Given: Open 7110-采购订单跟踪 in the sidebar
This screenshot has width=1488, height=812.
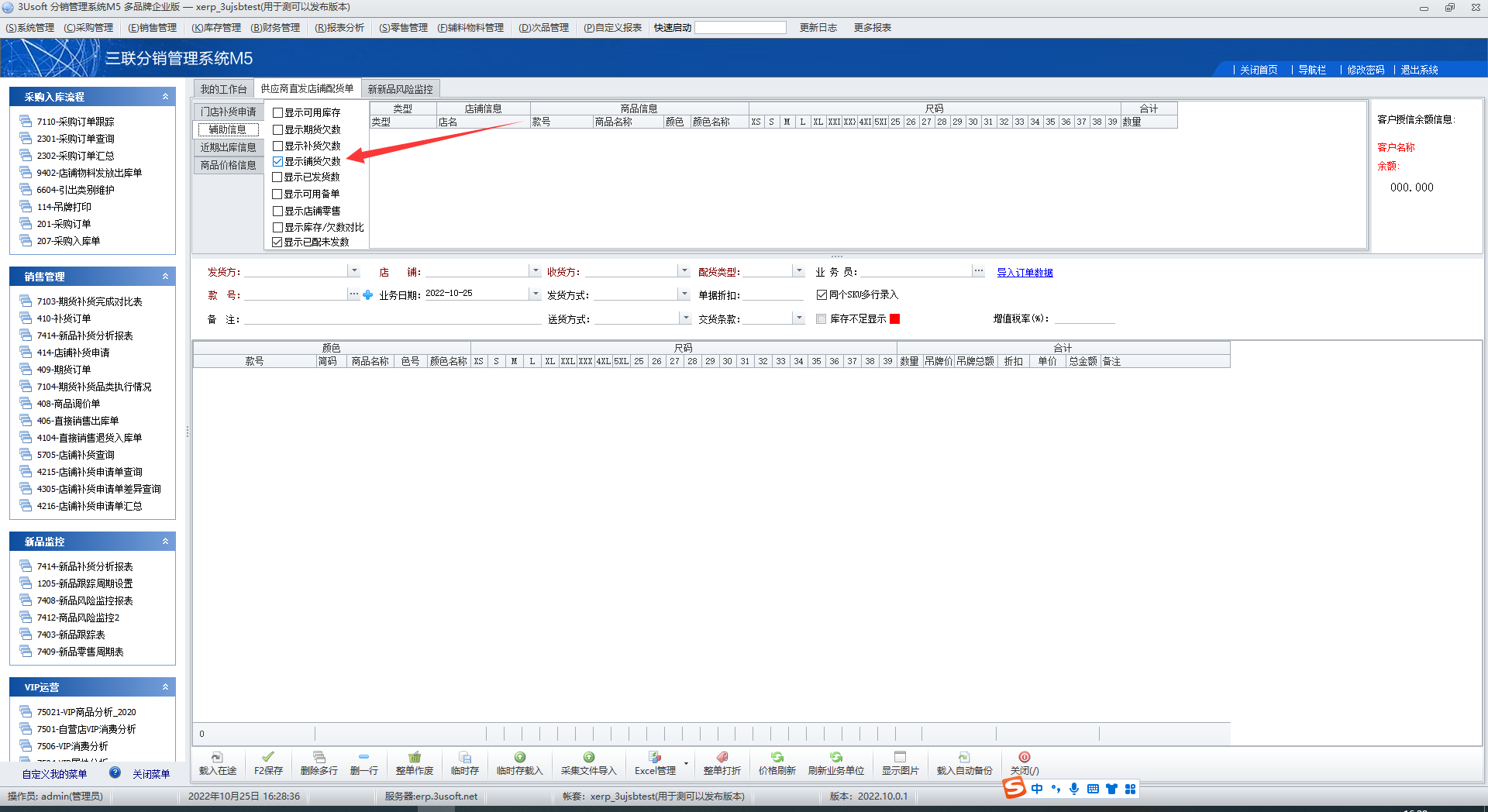Looking at the screenshot, I should pos(75,122).
